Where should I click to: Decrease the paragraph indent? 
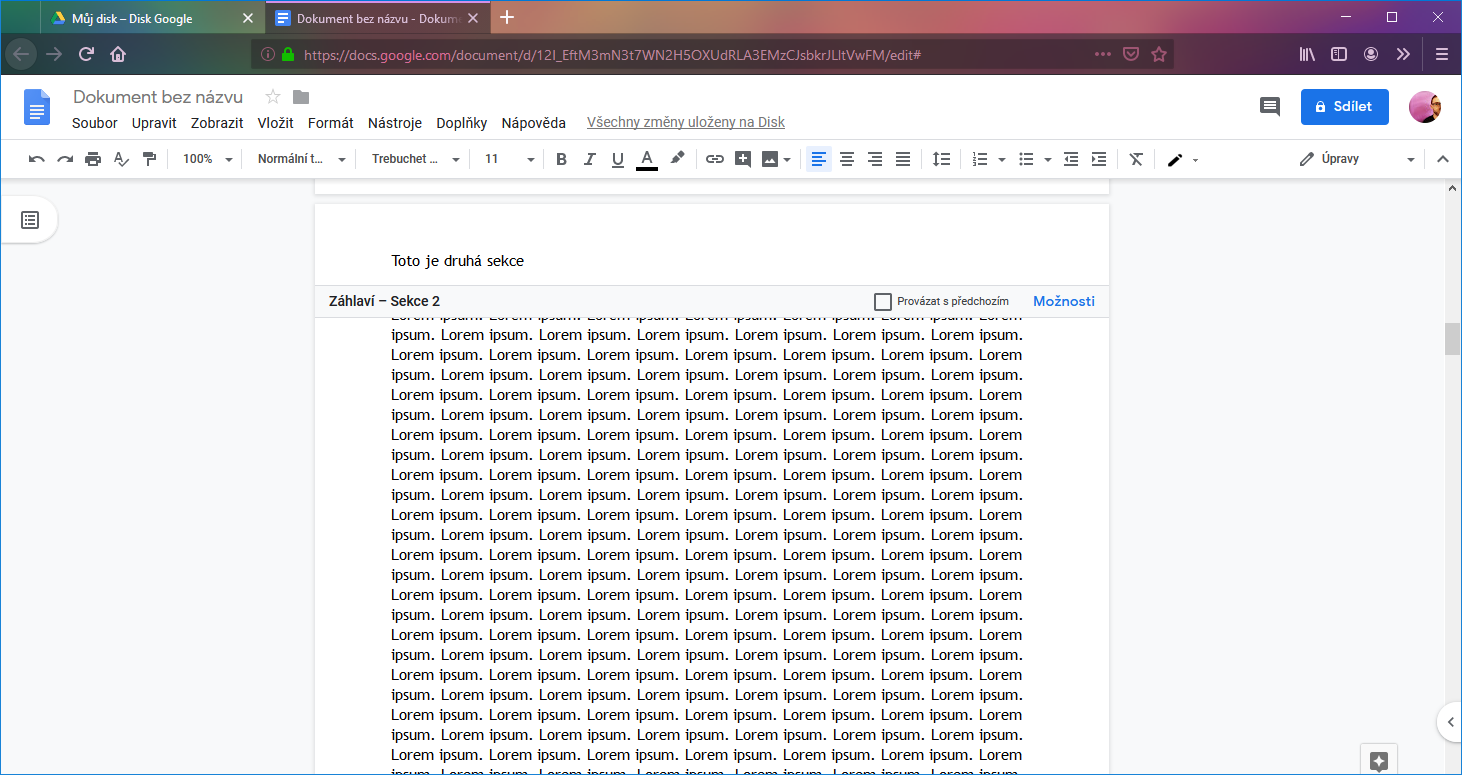pyautogui.click(x=1071, y=159)
